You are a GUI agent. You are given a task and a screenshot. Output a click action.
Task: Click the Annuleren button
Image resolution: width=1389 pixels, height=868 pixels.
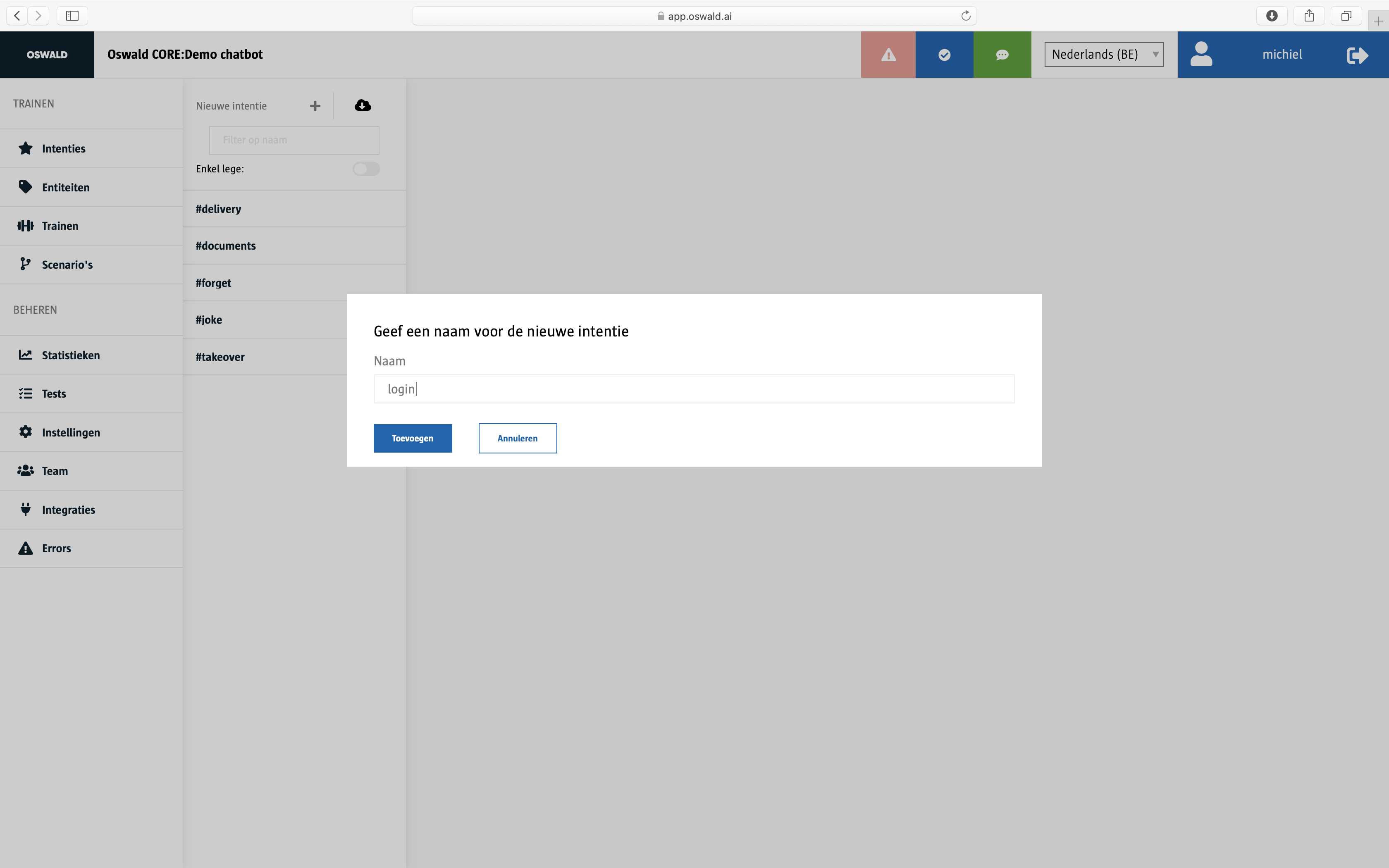pos(518,438)
